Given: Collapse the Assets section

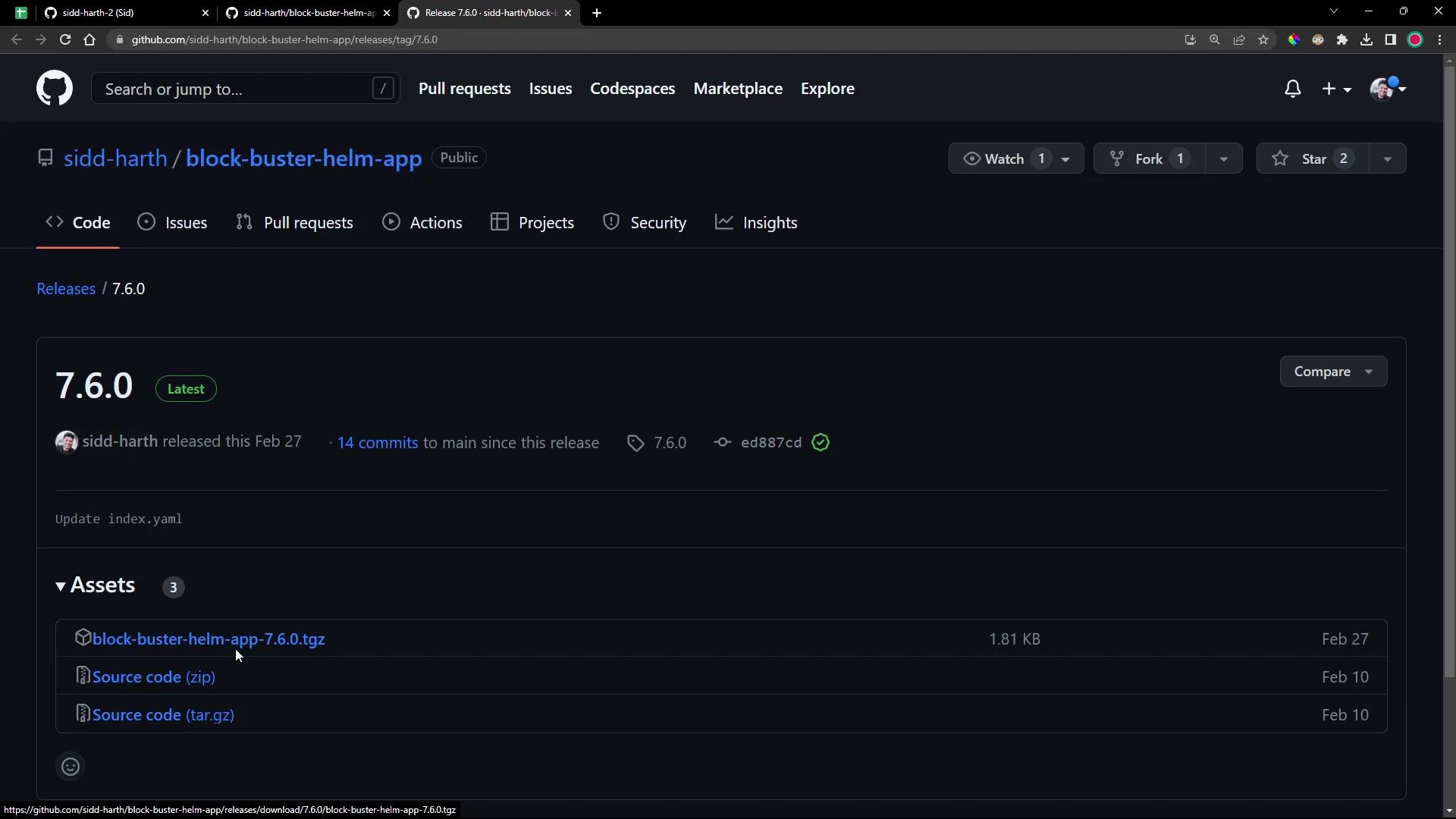Looking at the screenshot, I should point(96,585).
